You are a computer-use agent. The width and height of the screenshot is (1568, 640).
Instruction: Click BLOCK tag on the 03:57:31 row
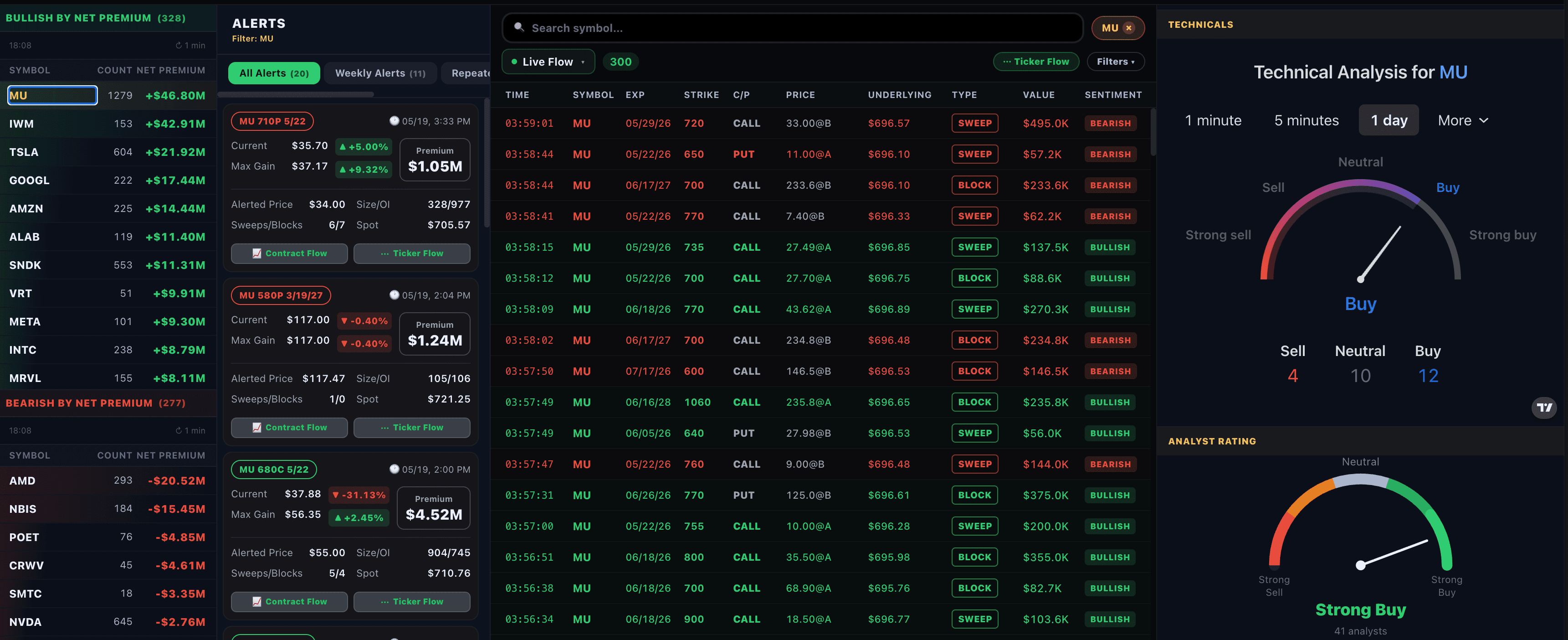click(x=974, y=495)
